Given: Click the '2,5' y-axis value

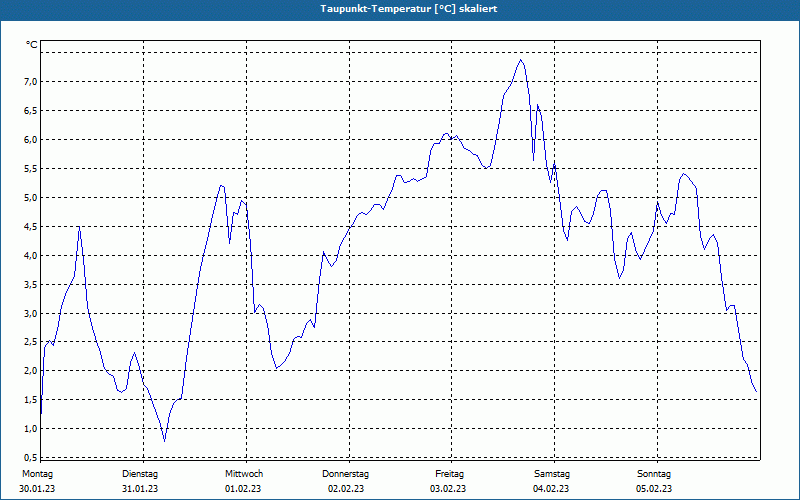Looking at the screenshot, I should 31,342.
